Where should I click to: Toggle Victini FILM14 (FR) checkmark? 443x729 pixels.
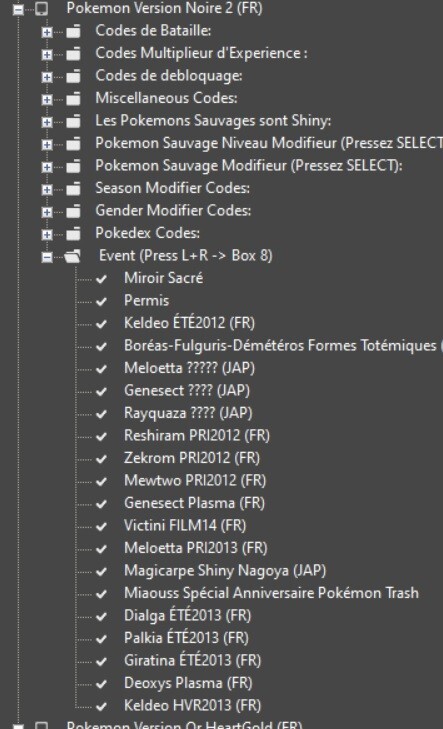(x=101, y=526)
